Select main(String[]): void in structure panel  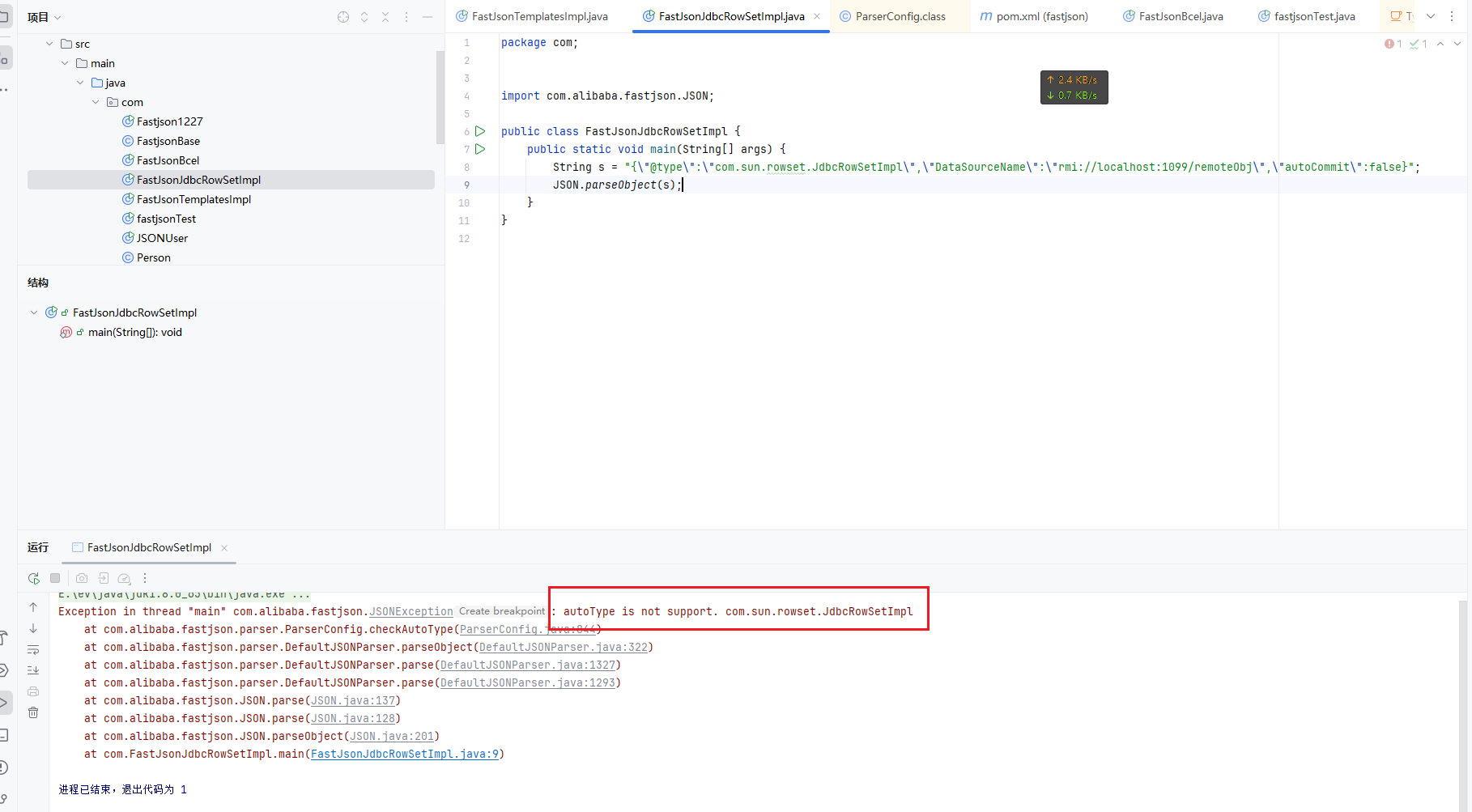coord(134,332)
